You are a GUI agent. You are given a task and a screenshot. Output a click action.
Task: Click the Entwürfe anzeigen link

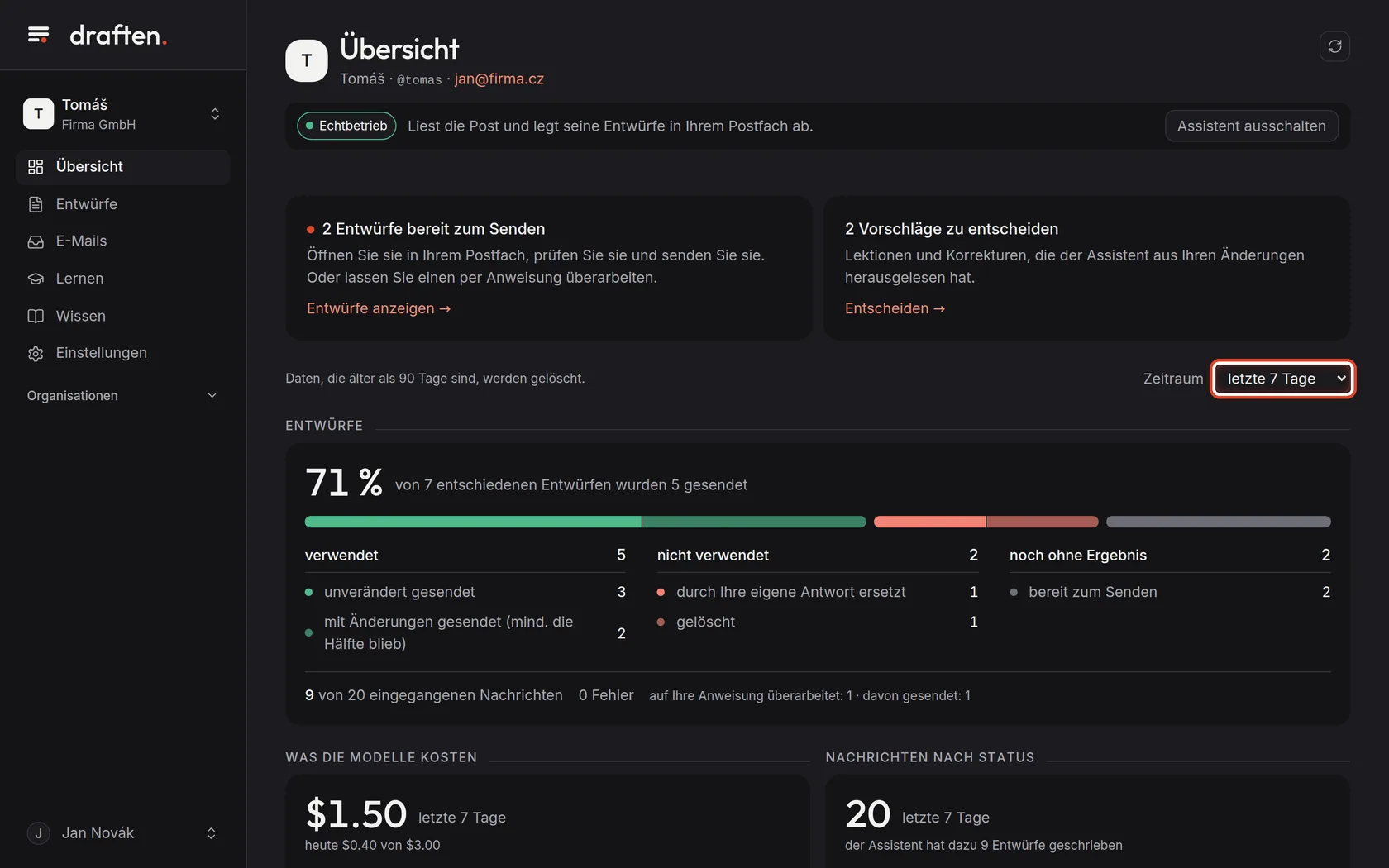point(379,308)
